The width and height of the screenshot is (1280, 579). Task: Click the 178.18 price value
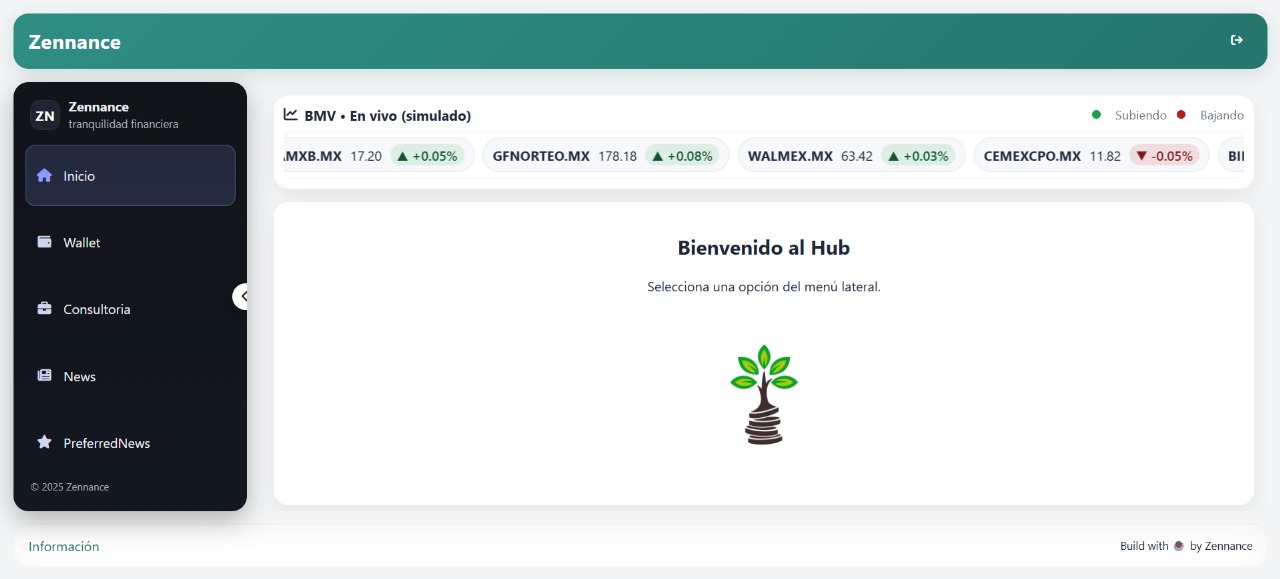617,156
